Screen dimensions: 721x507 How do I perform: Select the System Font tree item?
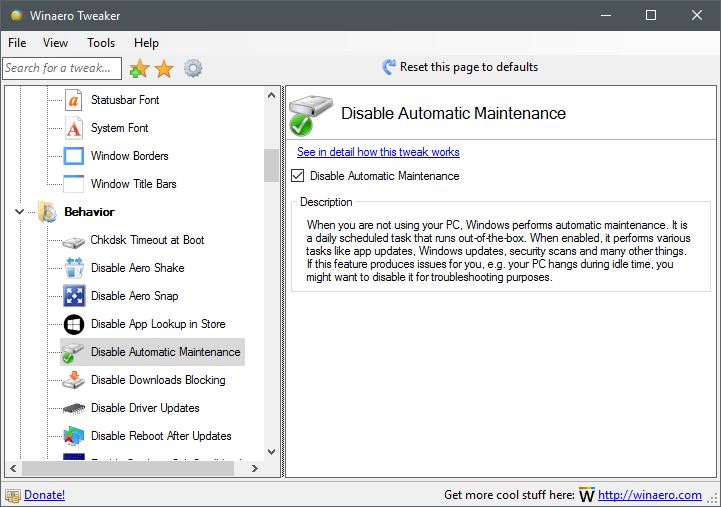point(120,128)
